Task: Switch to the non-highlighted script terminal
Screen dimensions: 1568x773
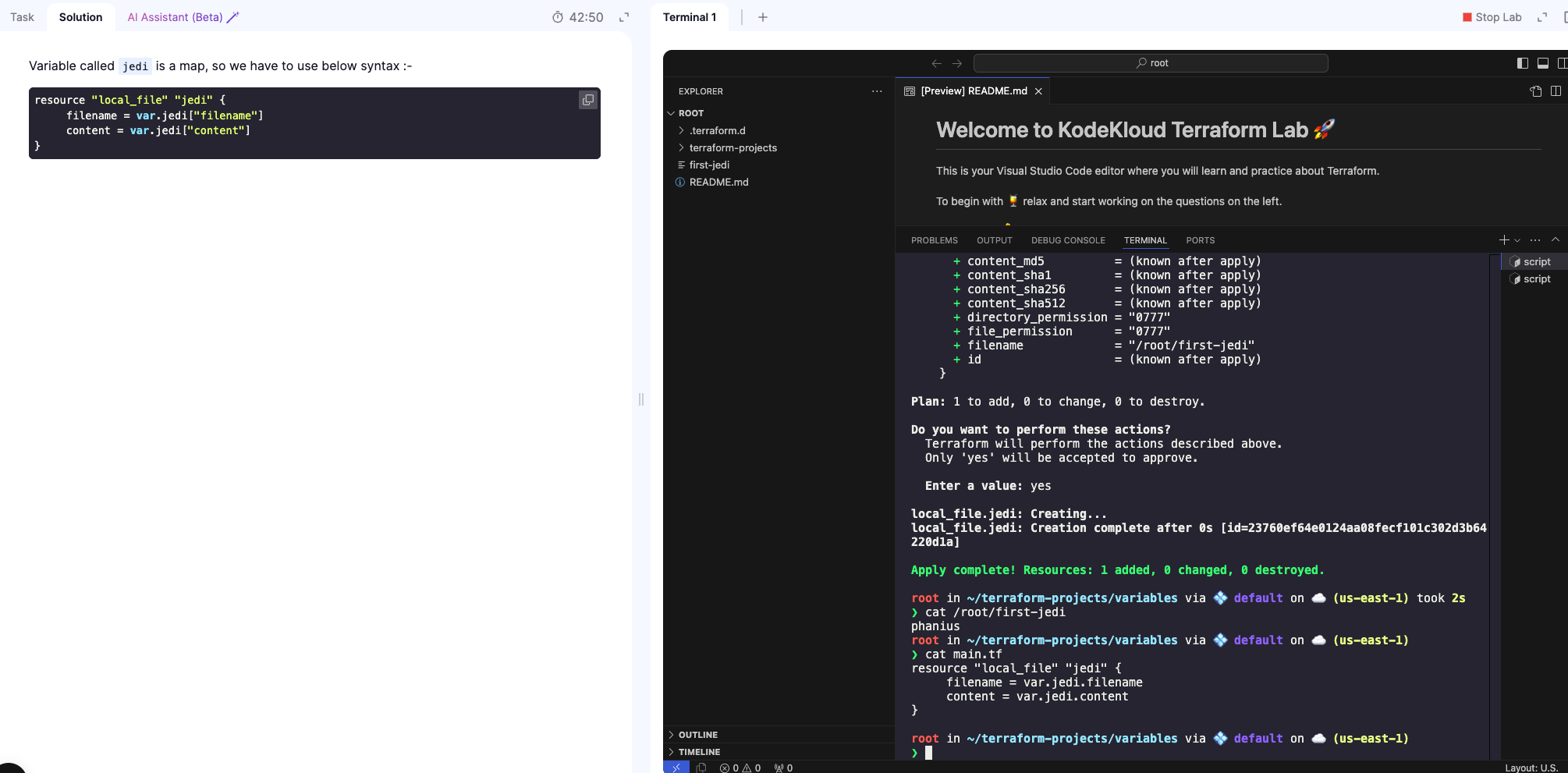Action: point(1534,279)
